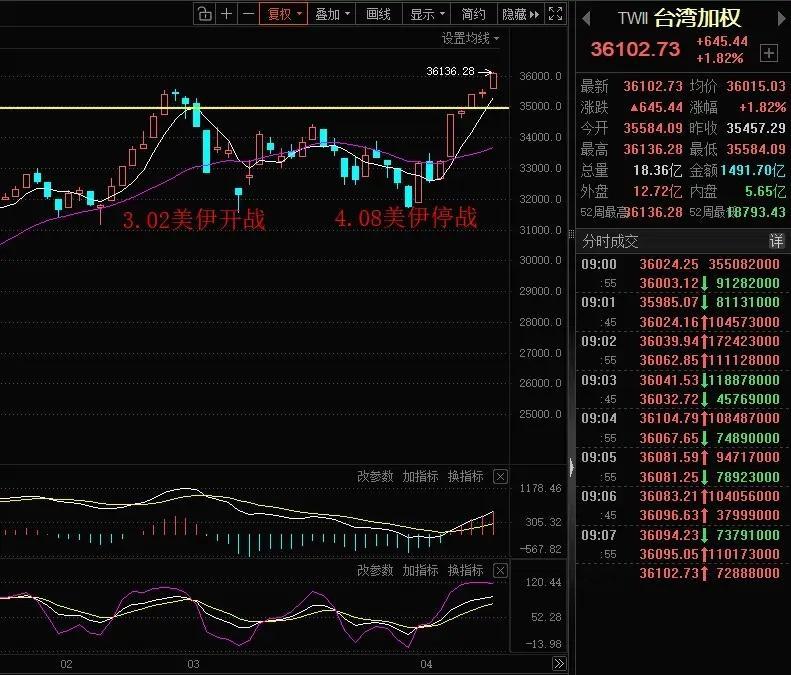Viewport: 791px width, 675px height.
Task: Click the panel collapse handle beside 09:05
Action: [x=572, y=467]
